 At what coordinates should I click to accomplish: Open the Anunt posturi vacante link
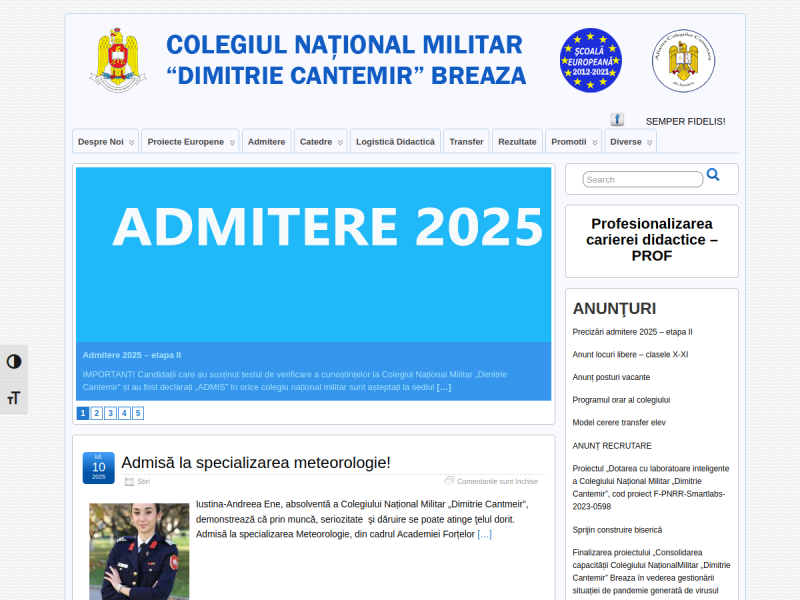point(610,376)
